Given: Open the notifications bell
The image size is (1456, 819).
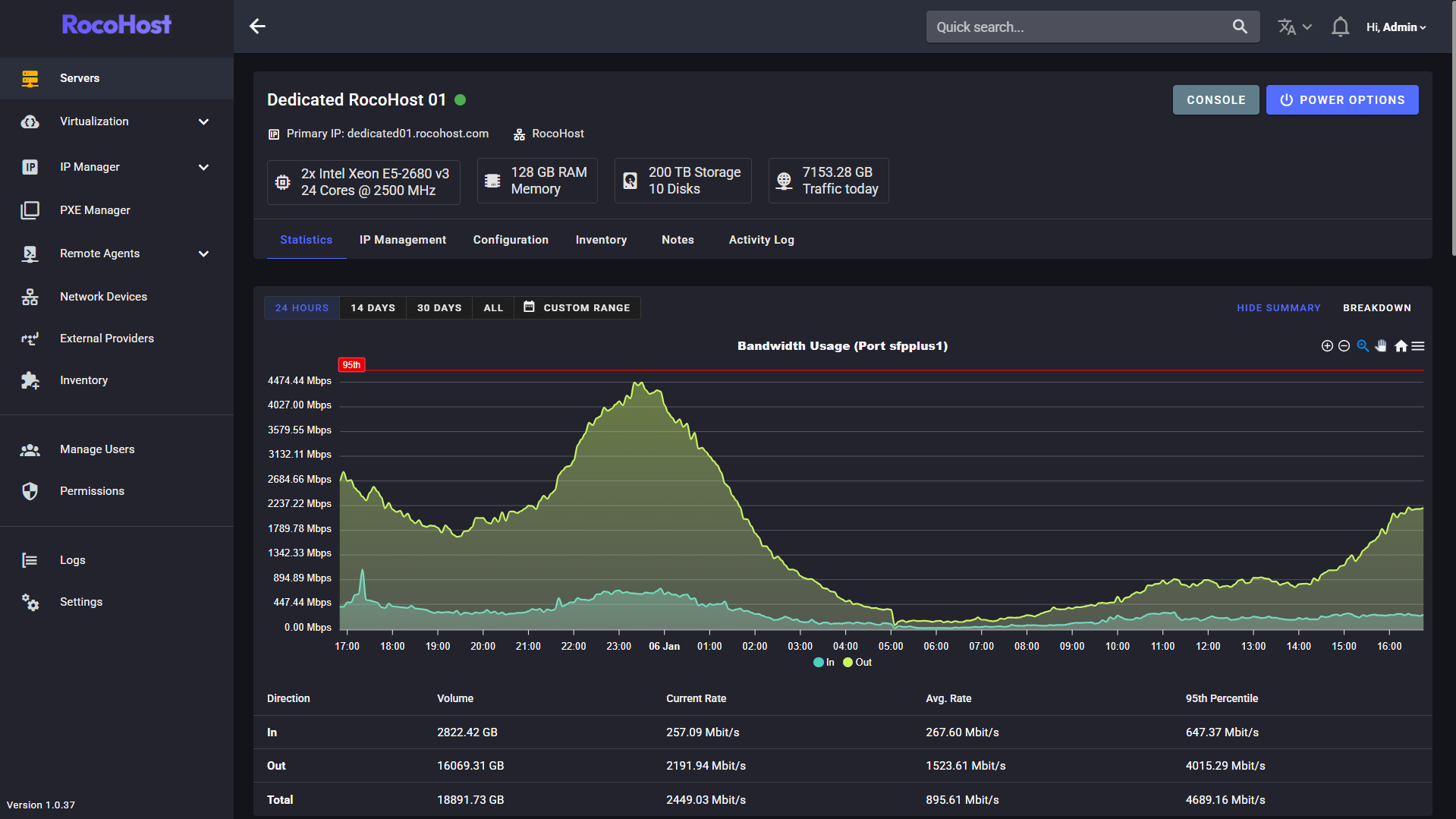Looking at the screenshot, I should pyautogui.click(x=1340, y=27).
